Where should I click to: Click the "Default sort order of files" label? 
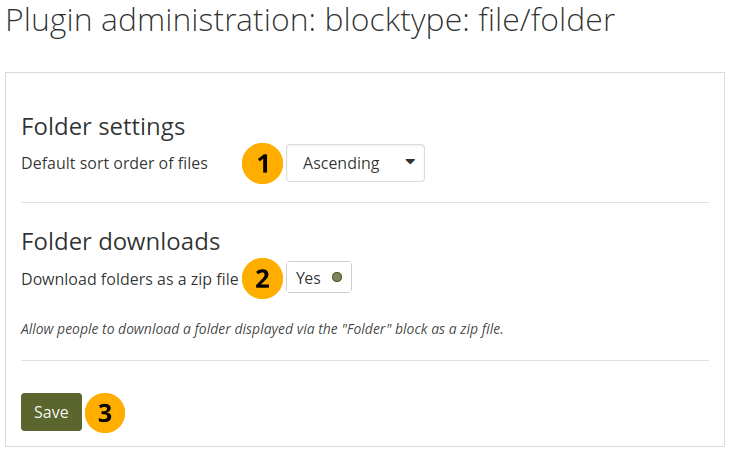click(x=115, y=163)
